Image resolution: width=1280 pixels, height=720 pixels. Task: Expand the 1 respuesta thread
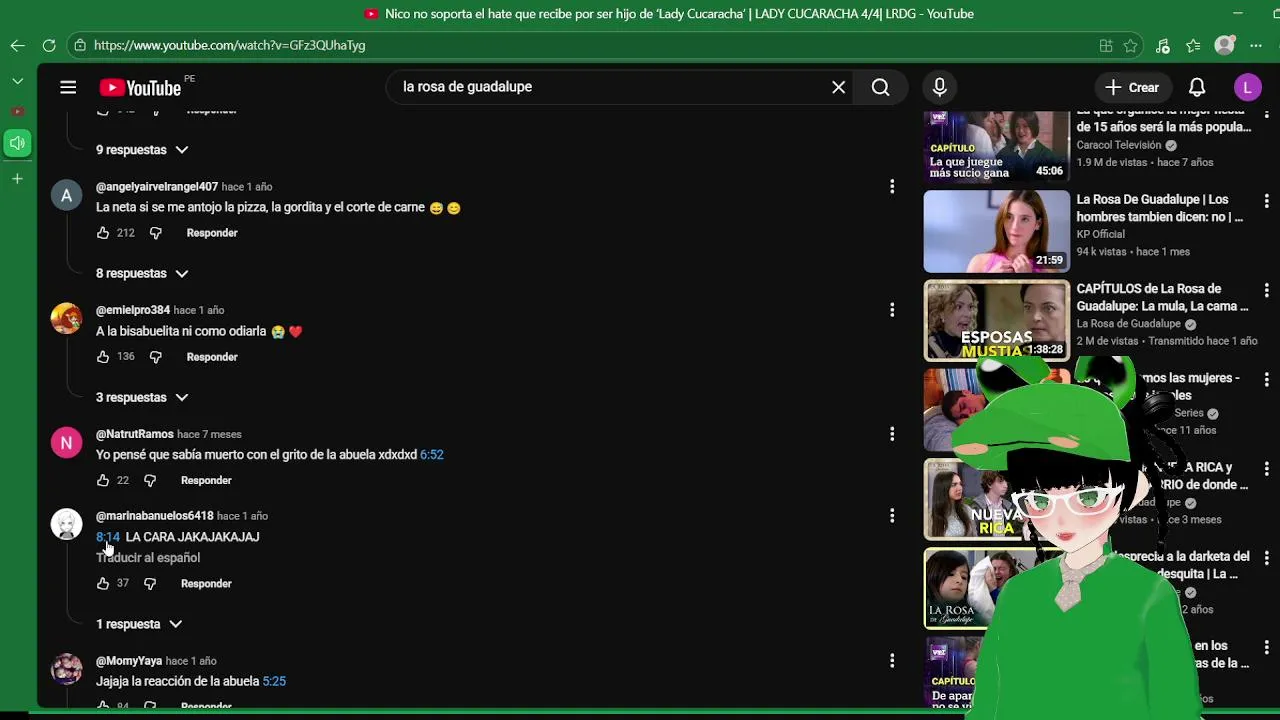point(138,624)
